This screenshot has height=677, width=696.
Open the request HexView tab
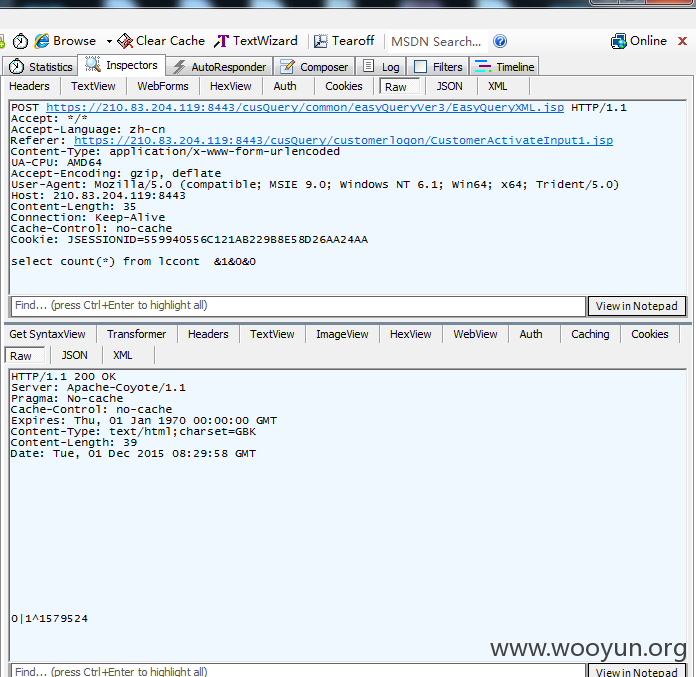tap(230, 86)
